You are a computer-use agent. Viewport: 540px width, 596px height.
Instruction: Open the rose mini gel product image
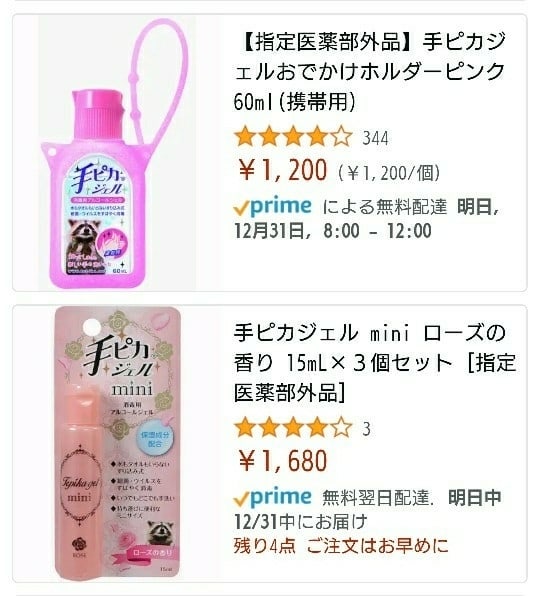pos(117,444)
